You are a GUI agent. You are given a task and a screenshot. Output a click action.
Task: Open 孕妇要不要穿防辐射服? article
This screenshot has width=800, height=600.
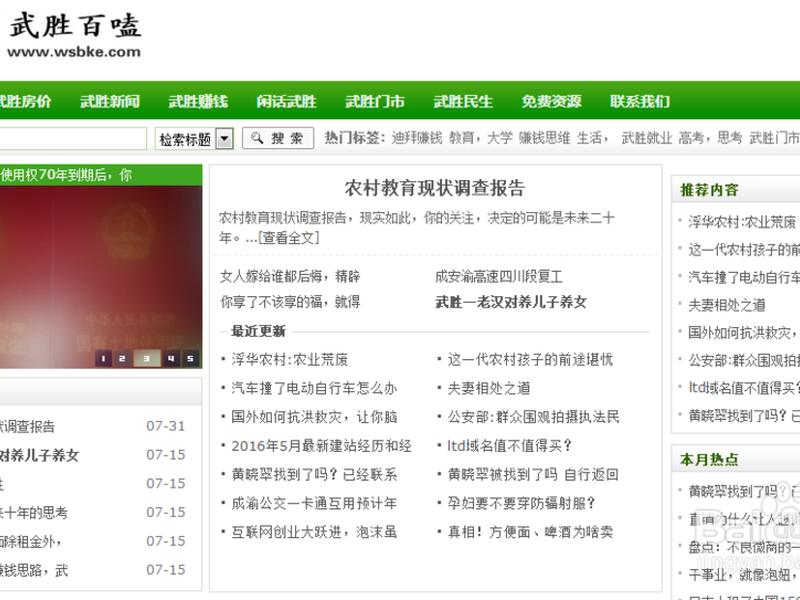point(521,504)
